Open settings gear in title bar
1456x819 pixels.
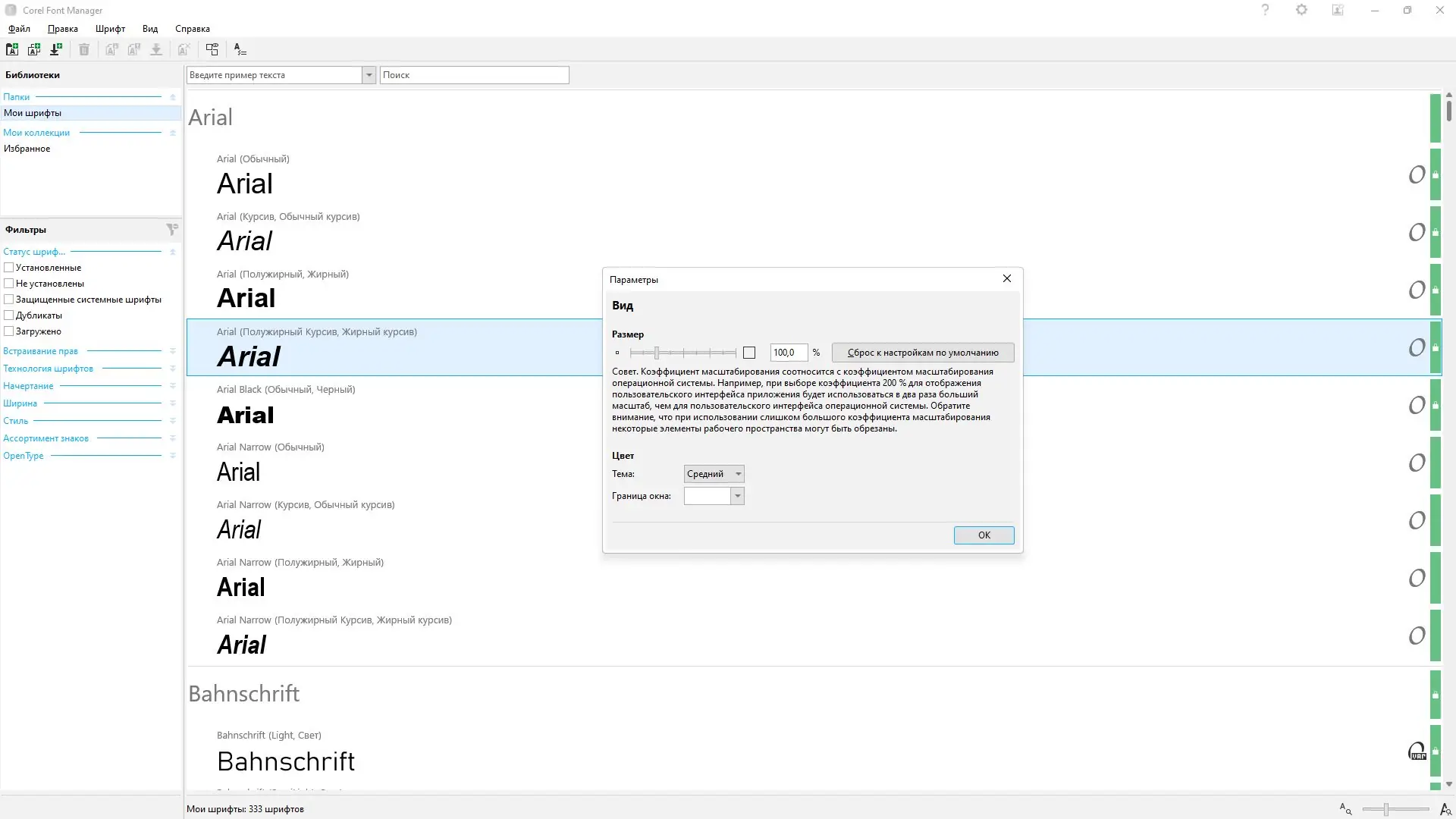(1301, 10)
